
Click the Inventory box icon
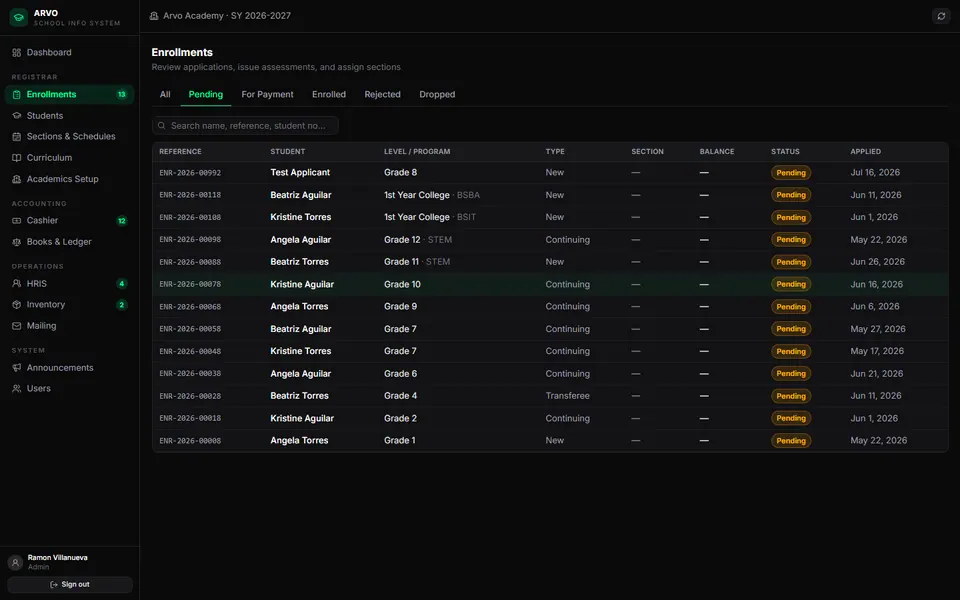tap(17, 304)
